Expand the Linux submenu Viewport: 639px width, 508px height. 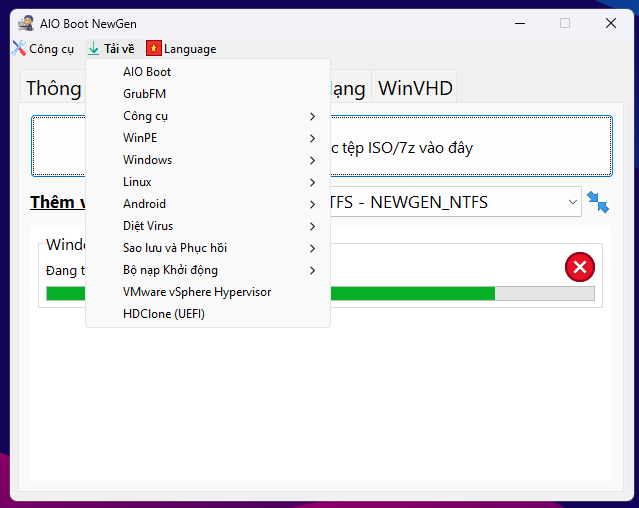click(208, 182)
